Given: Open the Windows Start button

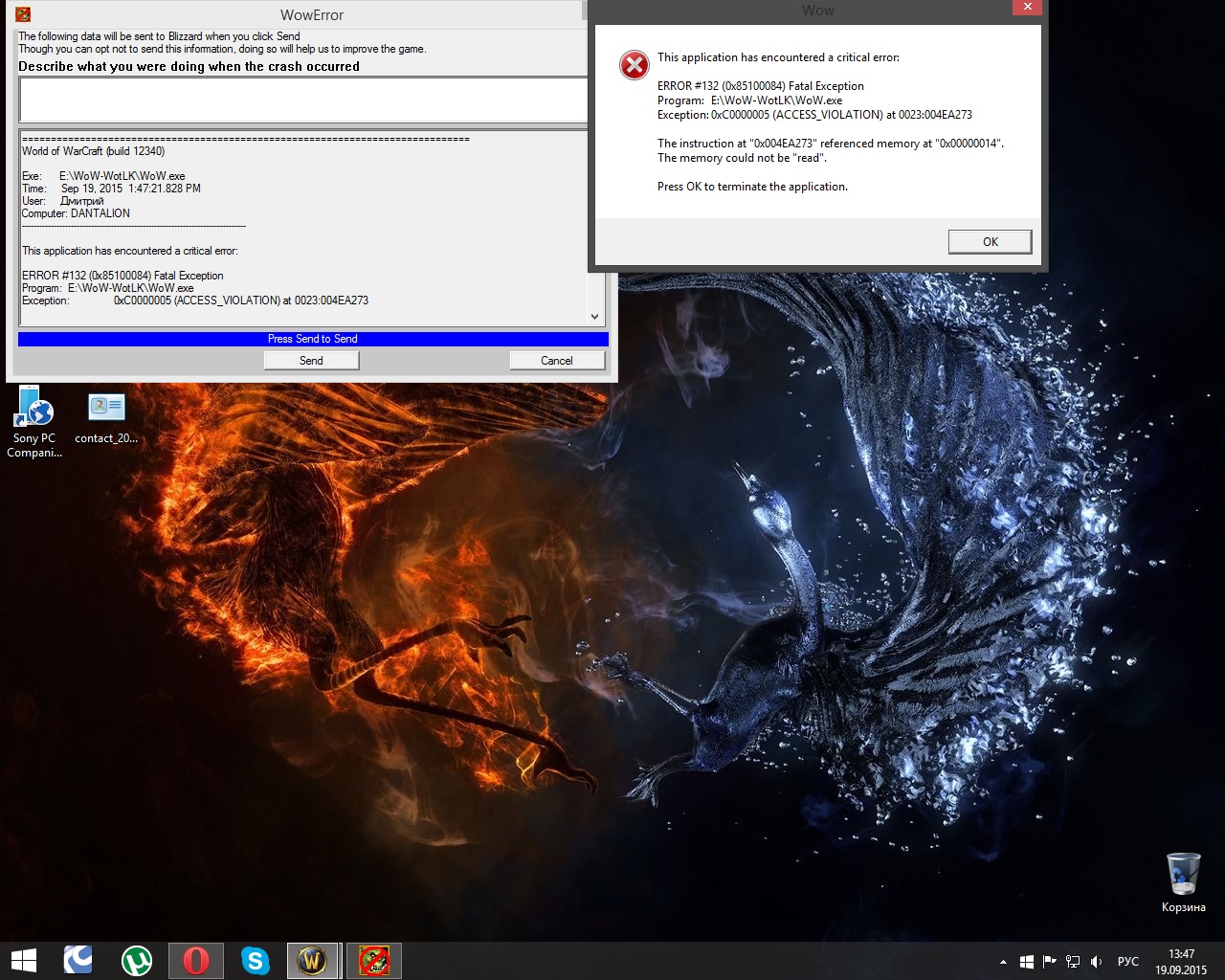Looking at the screenshot, I should pos(23,960).
